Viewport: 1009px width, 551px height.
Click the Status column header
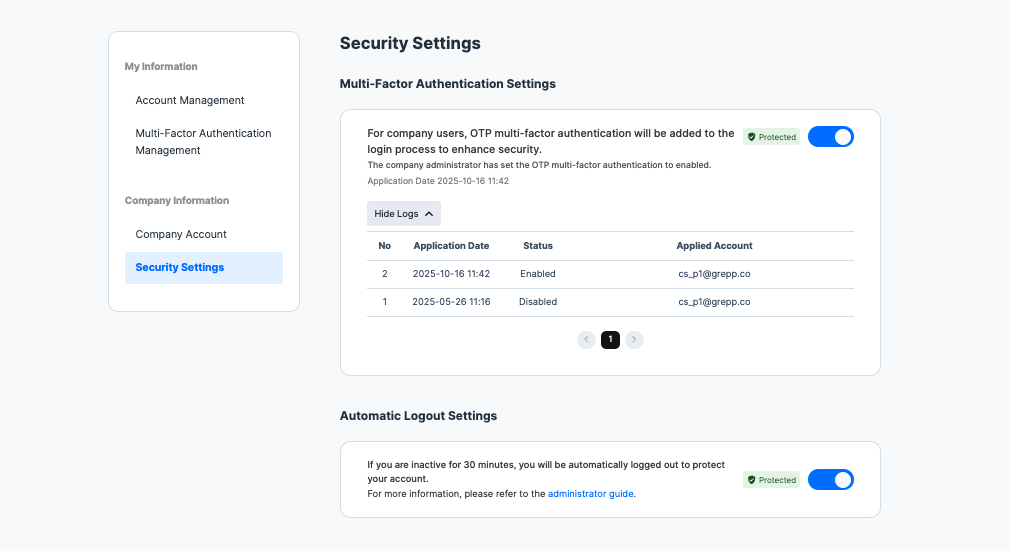click(x=538, y=246)
